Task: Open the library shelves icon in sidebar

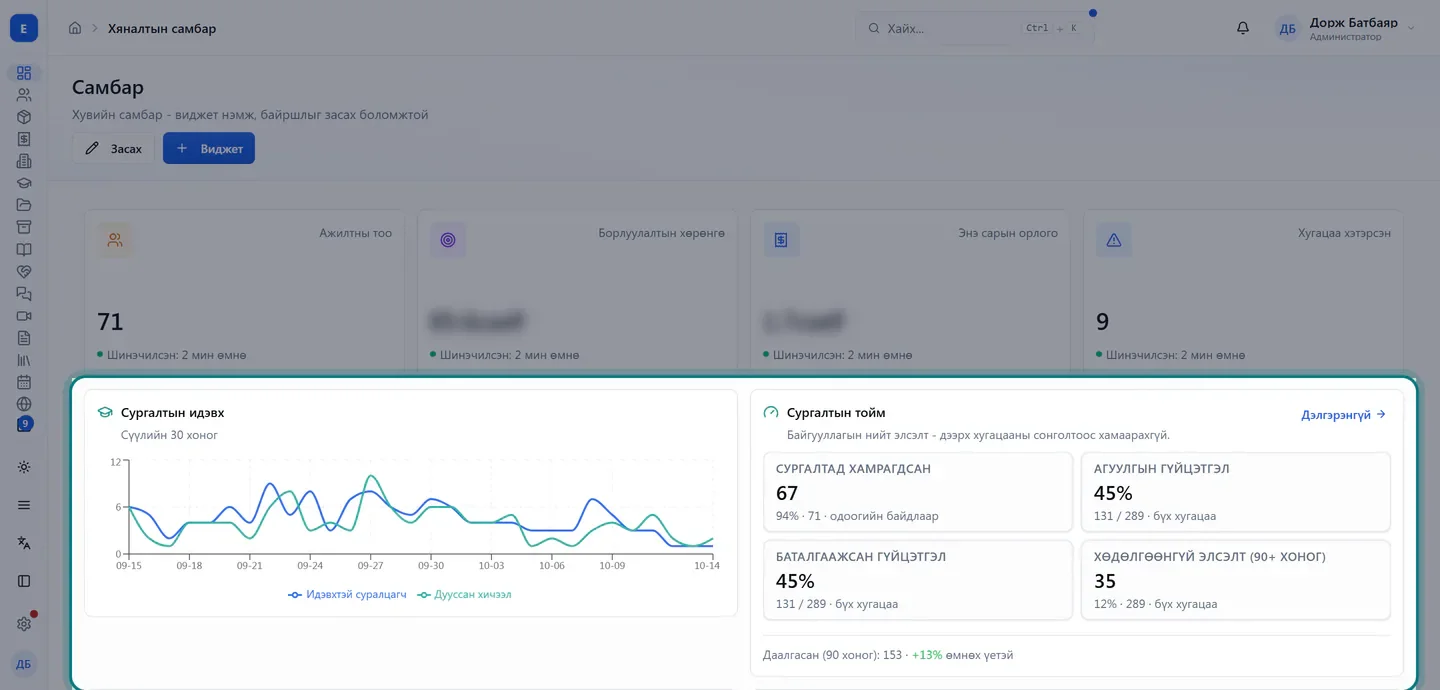Action: (24, 360)
